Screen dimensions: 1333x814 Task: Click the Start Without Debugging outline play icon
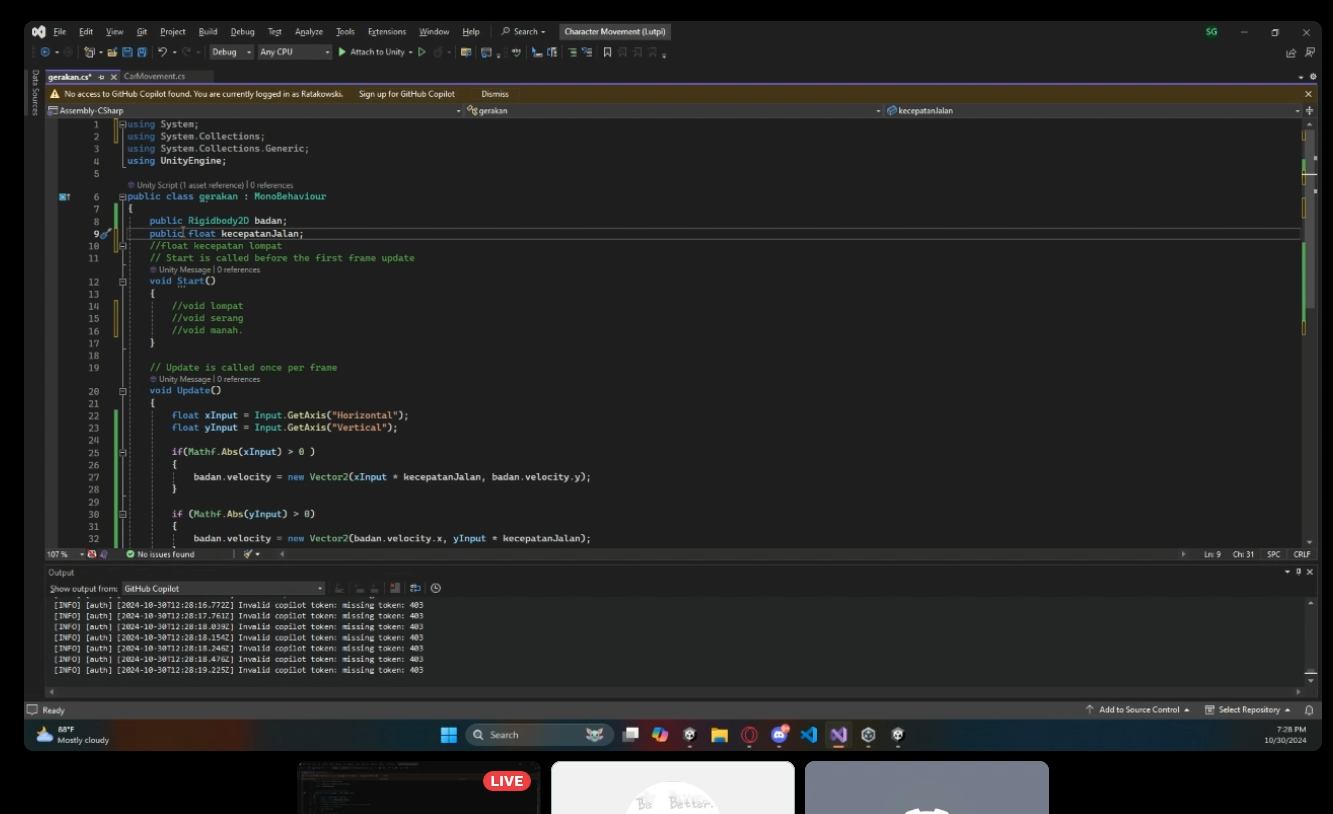[x=422, y=52]
